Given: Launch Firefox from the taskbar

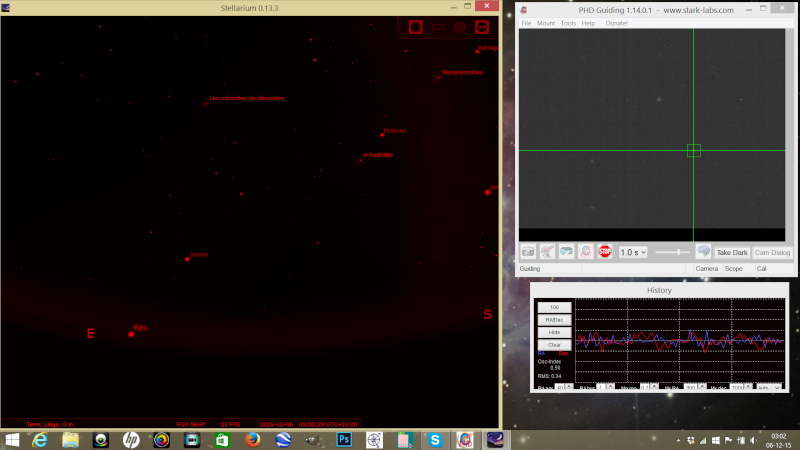Looking at the screenshot, I should pyautogui.click(x=253, y=440).
